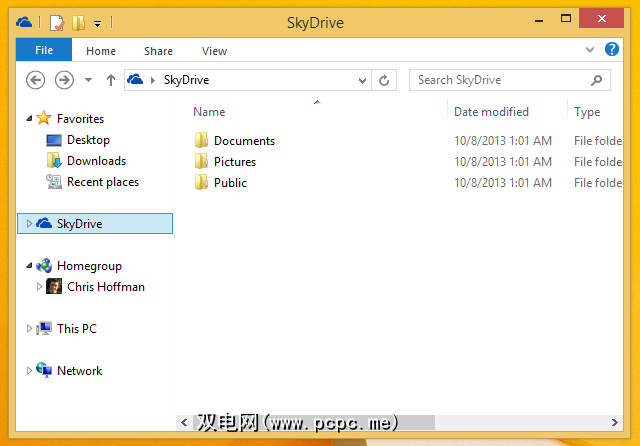Click the horizontal scrollbar thumb
This screenshot has height=446, width=640.
coord(314,423)
